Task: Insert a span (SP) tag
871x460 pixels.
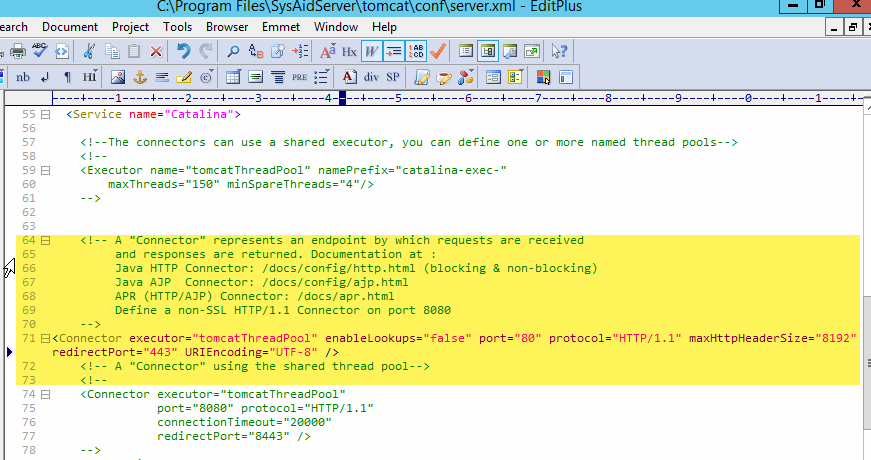Action: coord(393,77)
